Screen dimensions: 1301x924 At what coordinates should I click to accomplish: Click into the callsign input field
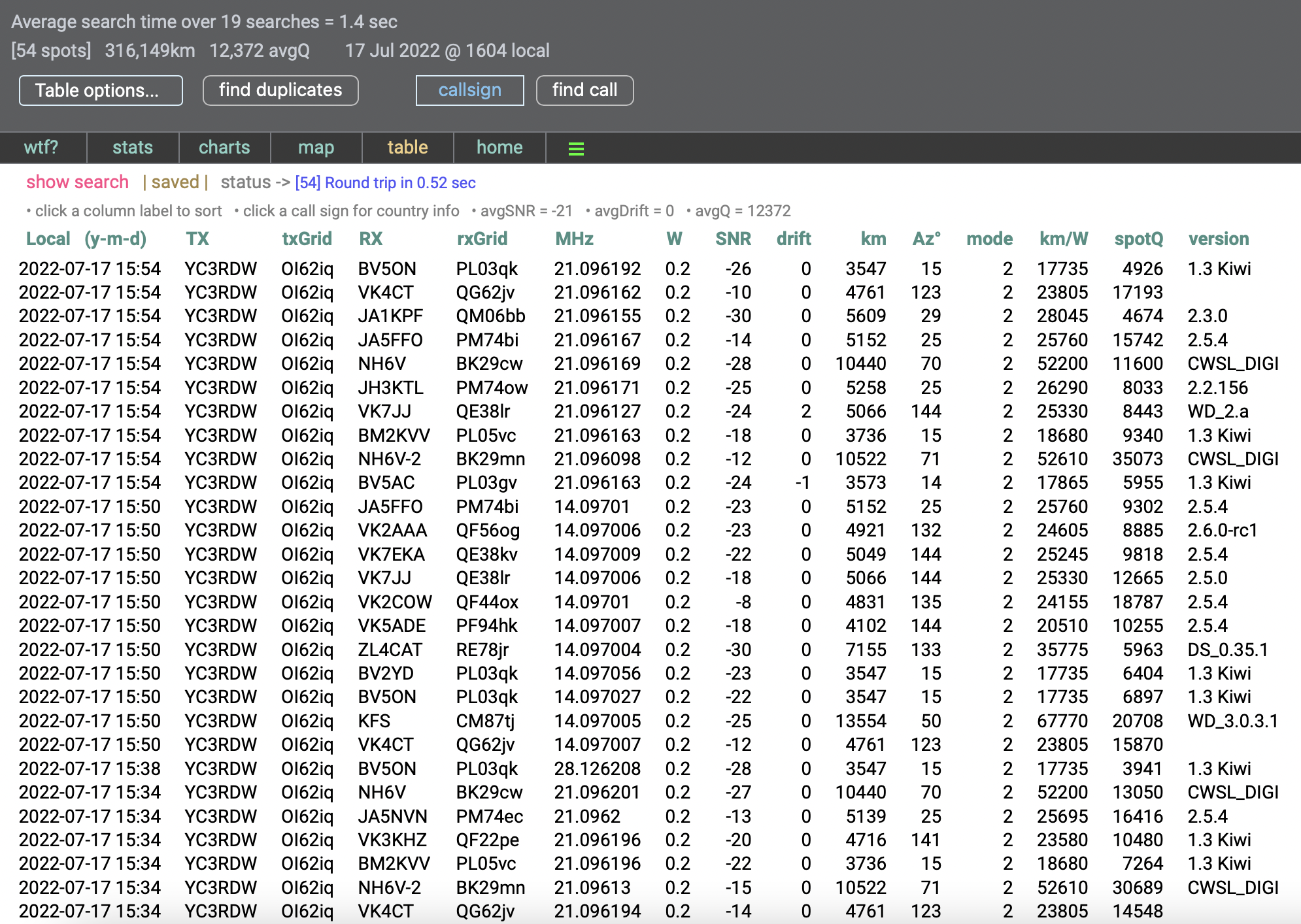(469, 90)
